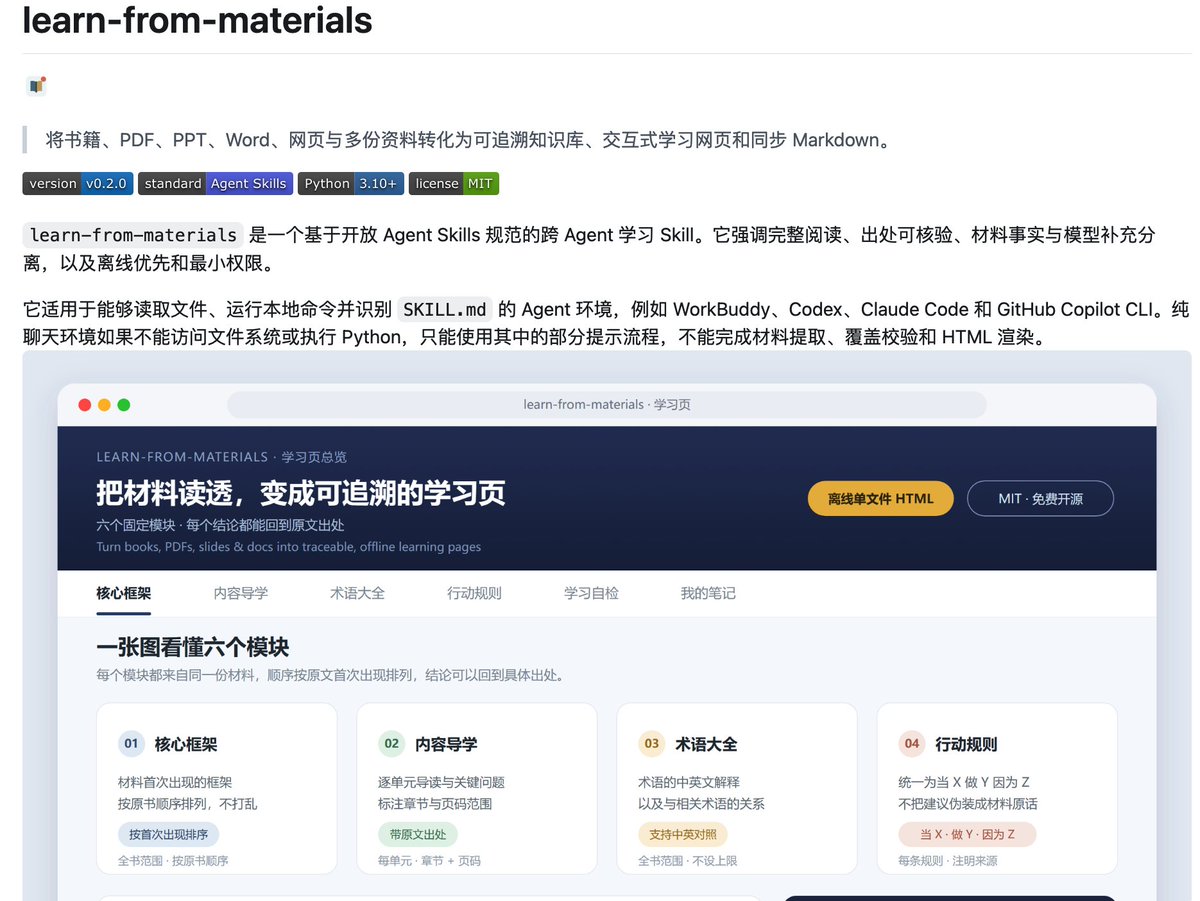Click the 带原文出处 tag
This screenshot has width=1200, height=901.
pos(418,834)
